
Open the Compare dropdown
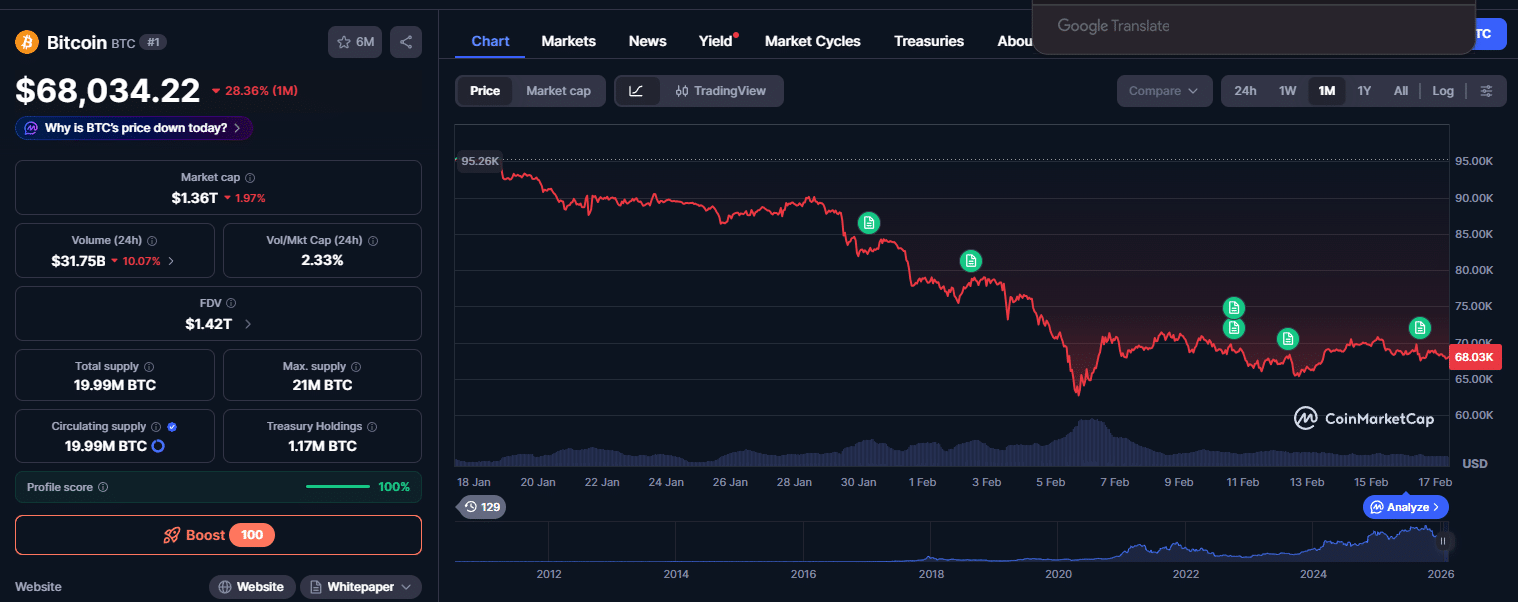coord(1164,90)
